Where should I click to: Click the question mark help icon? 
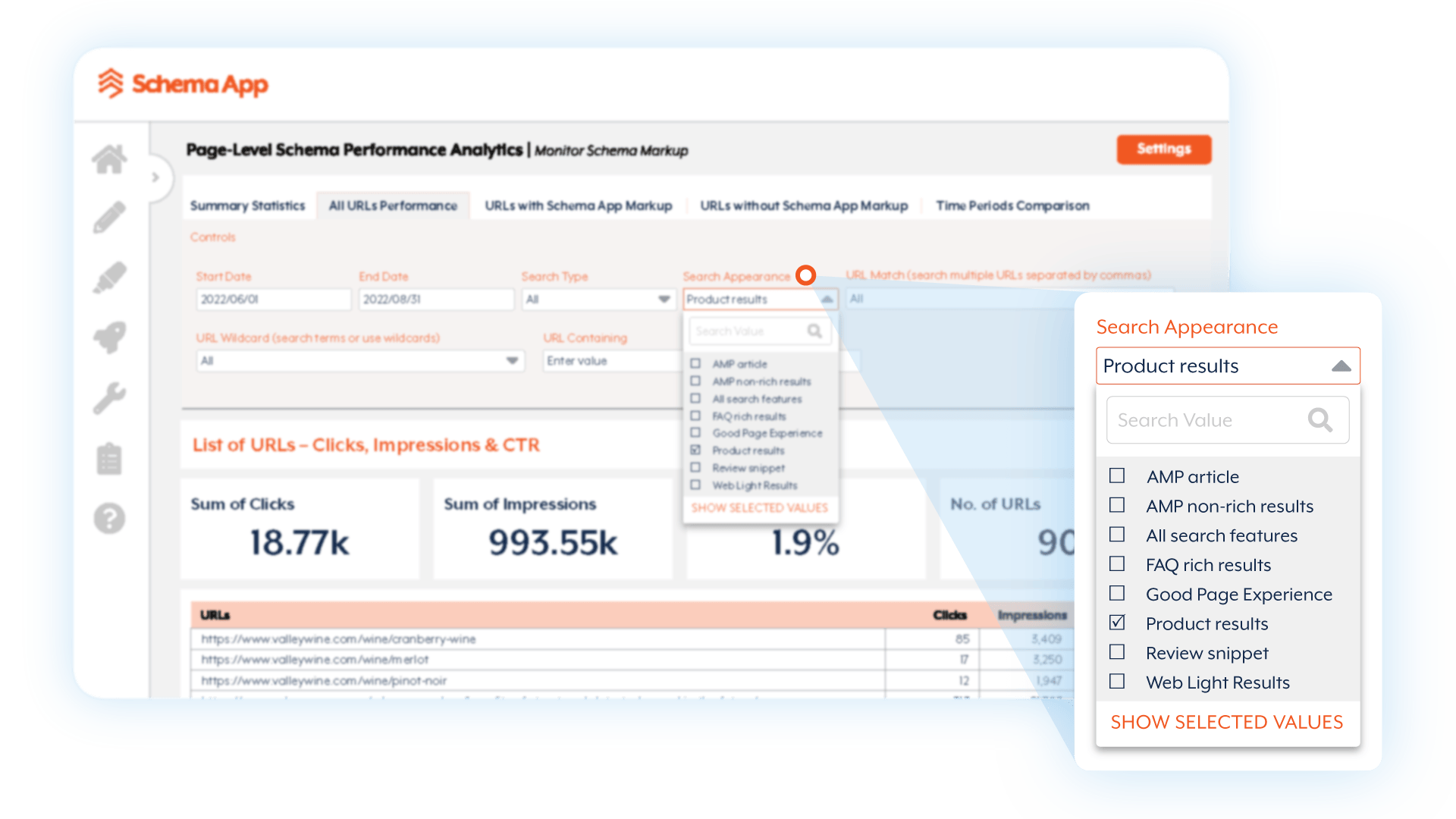coord(109,519)
